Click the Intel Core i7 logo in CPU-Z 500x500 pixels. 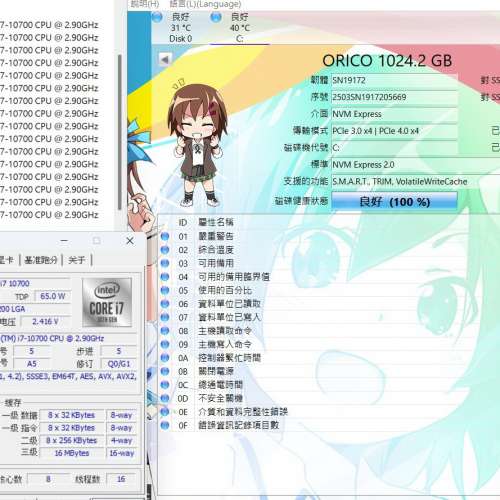coord(107,302)
